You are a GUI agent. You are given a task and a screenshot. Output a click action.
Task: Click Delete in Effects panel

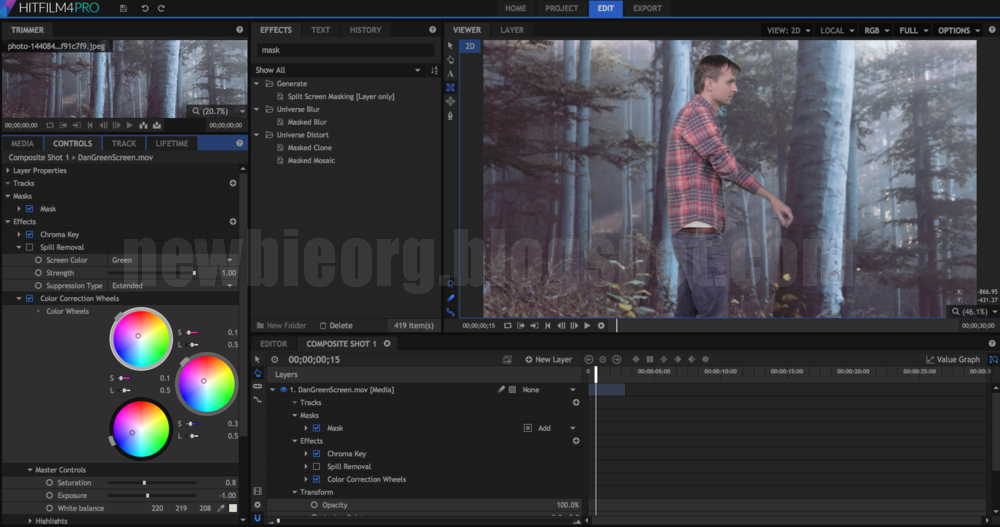pyautogui.click(x=336, y=325)
